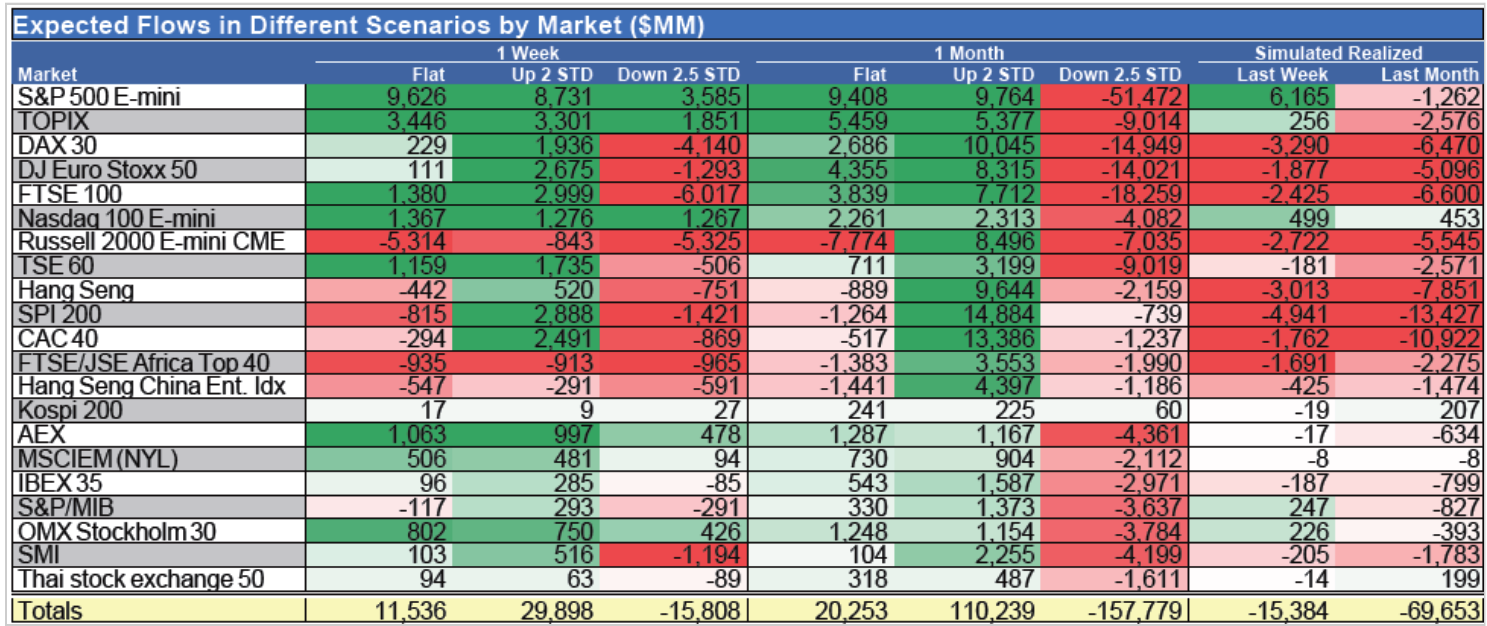
Task: Click the 1 Month group header
Action: [968, 54]
